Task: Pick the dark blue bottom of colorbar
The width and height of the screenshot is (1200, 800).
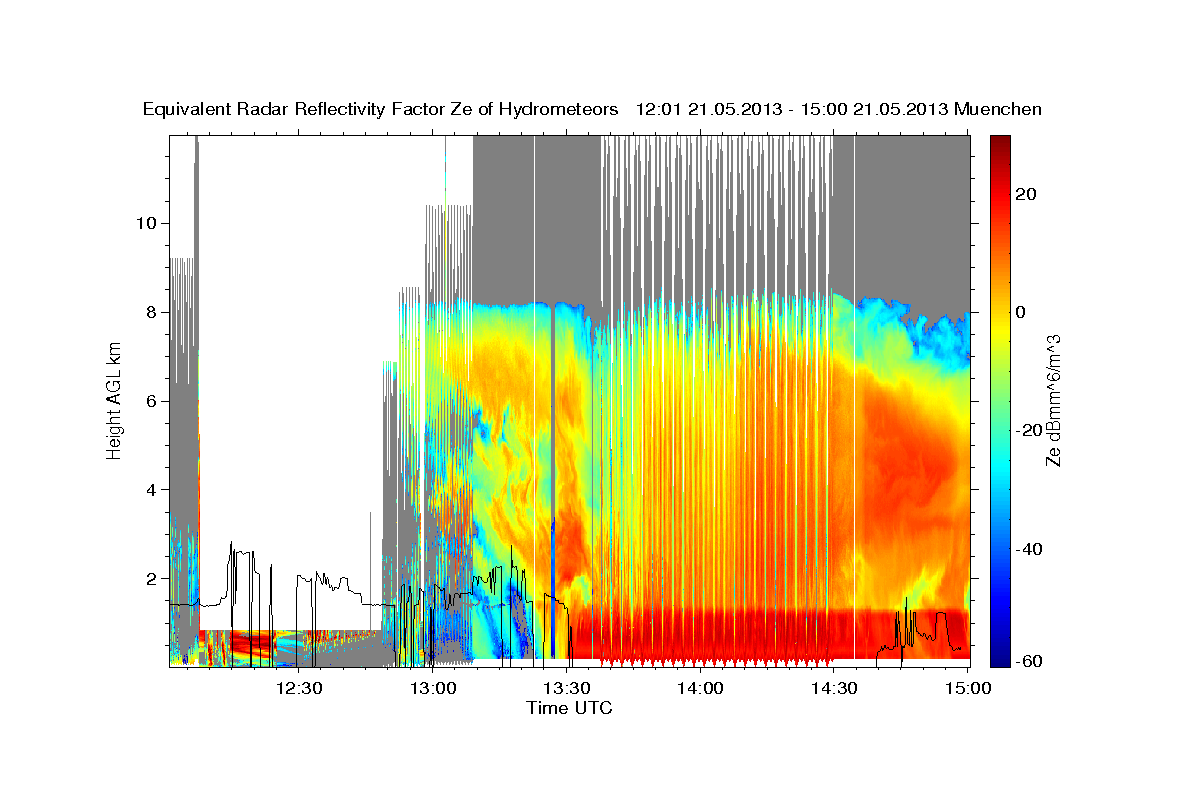Action: pos(999,658)
